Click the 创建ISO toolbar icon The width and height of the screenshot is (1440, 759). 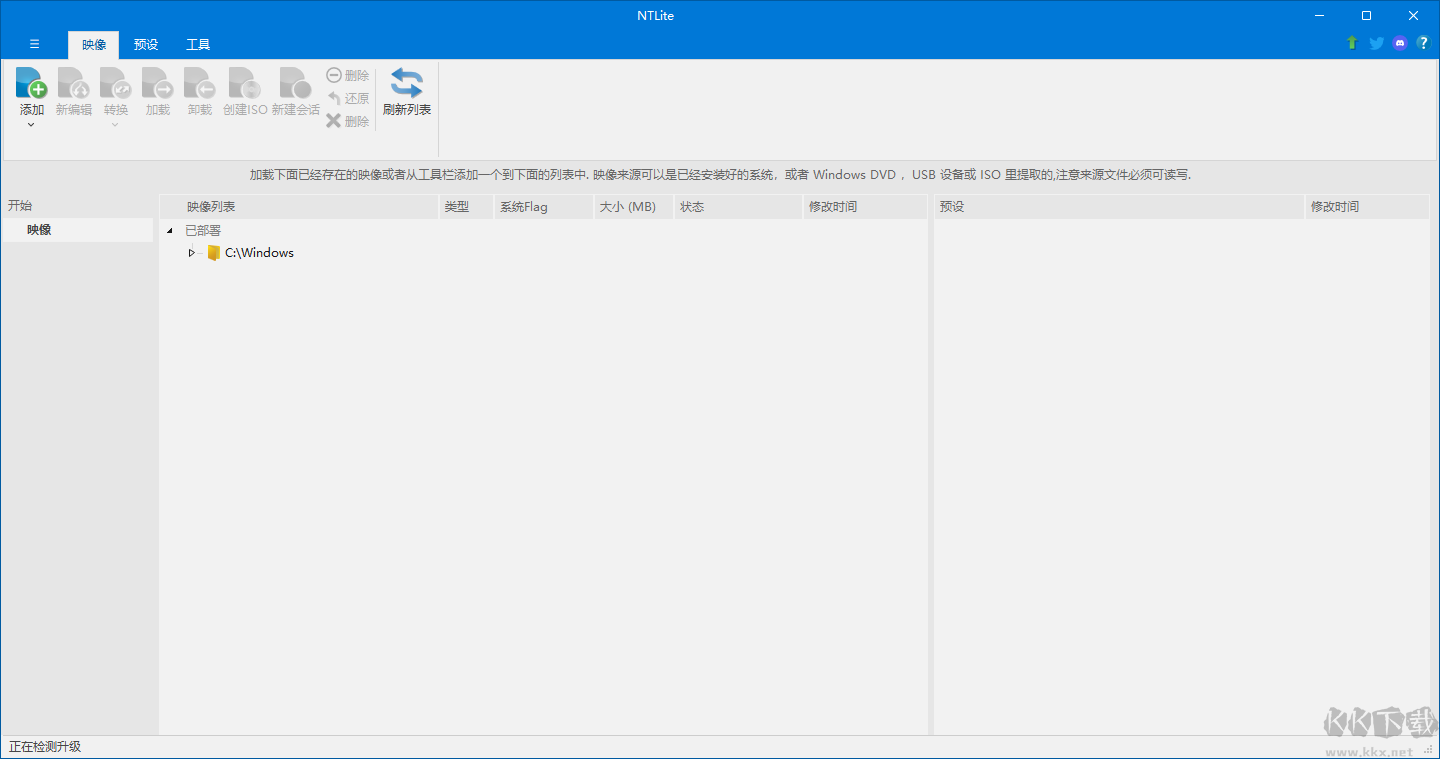point(245,84)
